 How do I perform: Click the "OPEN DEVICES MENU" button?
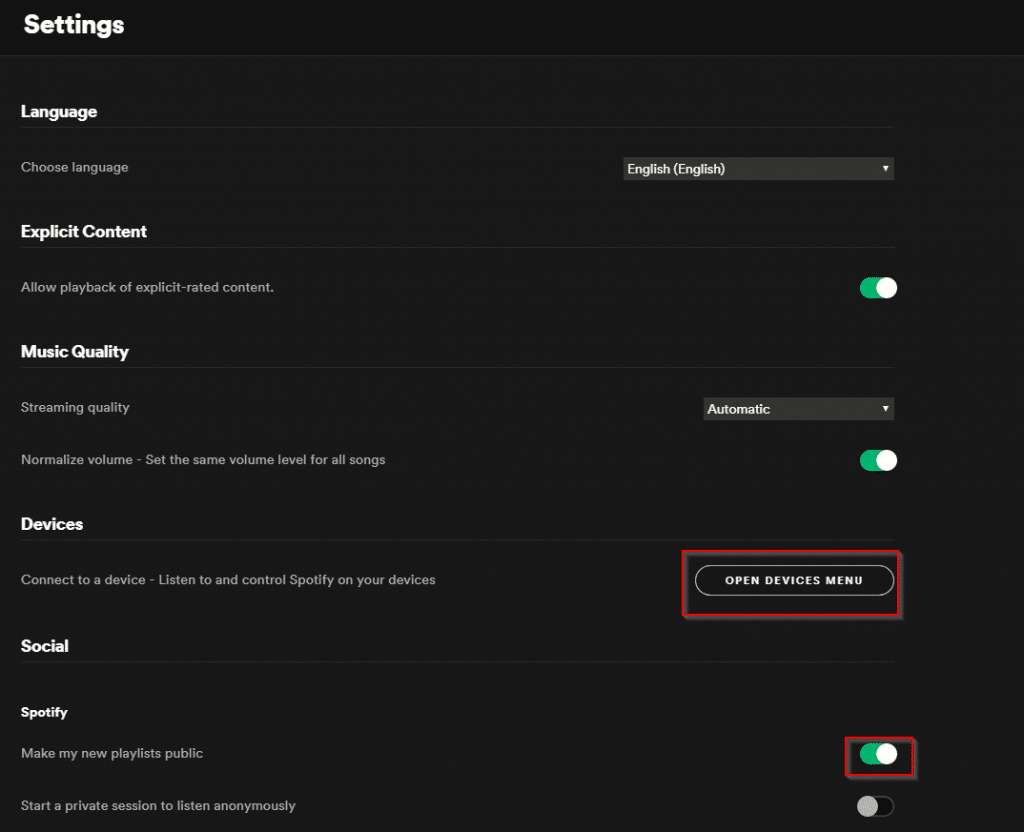point(793,580)
